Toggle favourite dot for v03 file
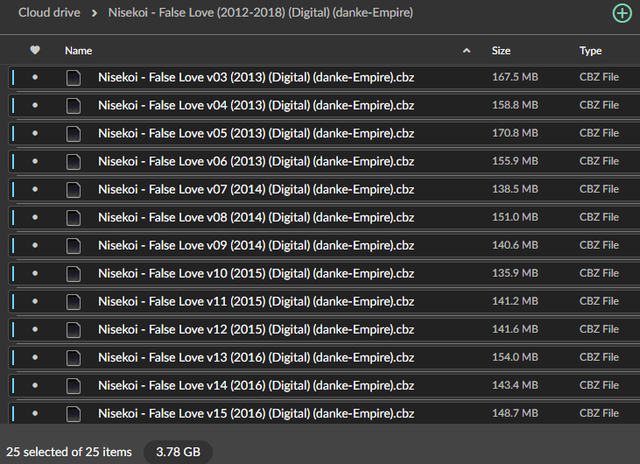This screenshot has width=640, height=464. pos(35,77)
